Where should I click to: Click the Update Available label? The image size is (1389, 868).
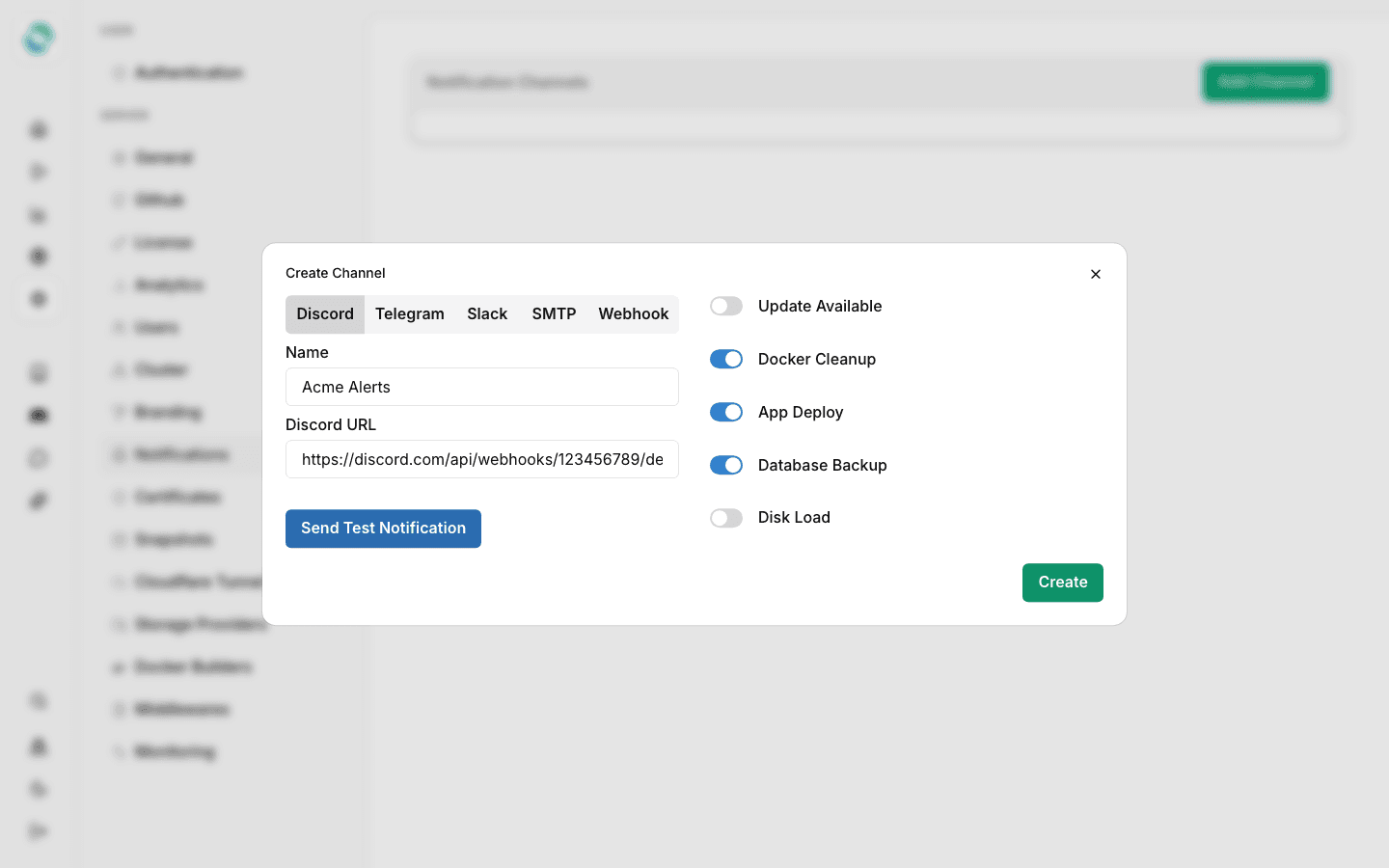820,306
